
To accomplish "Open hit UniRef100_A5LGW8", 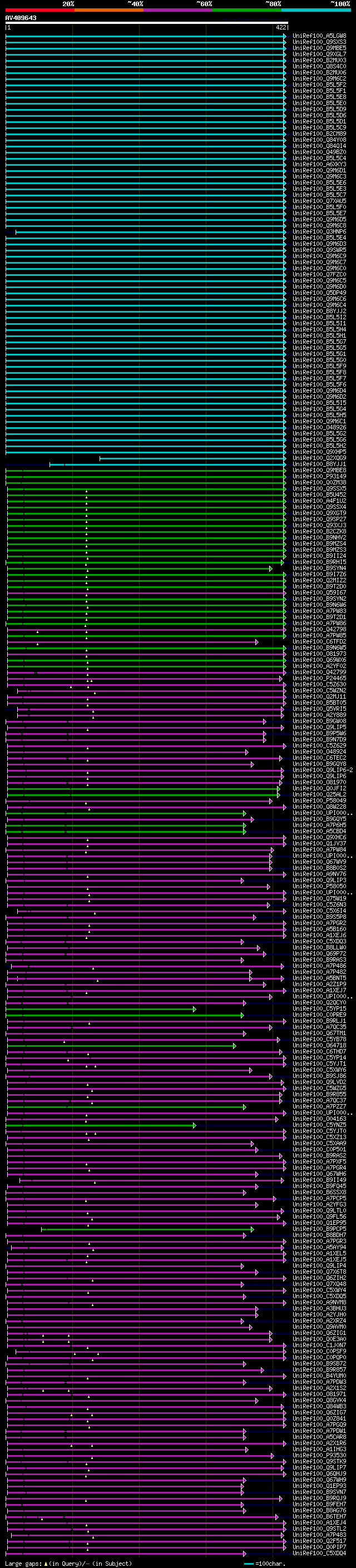I will pyautogui.click(x=319, y=36).
